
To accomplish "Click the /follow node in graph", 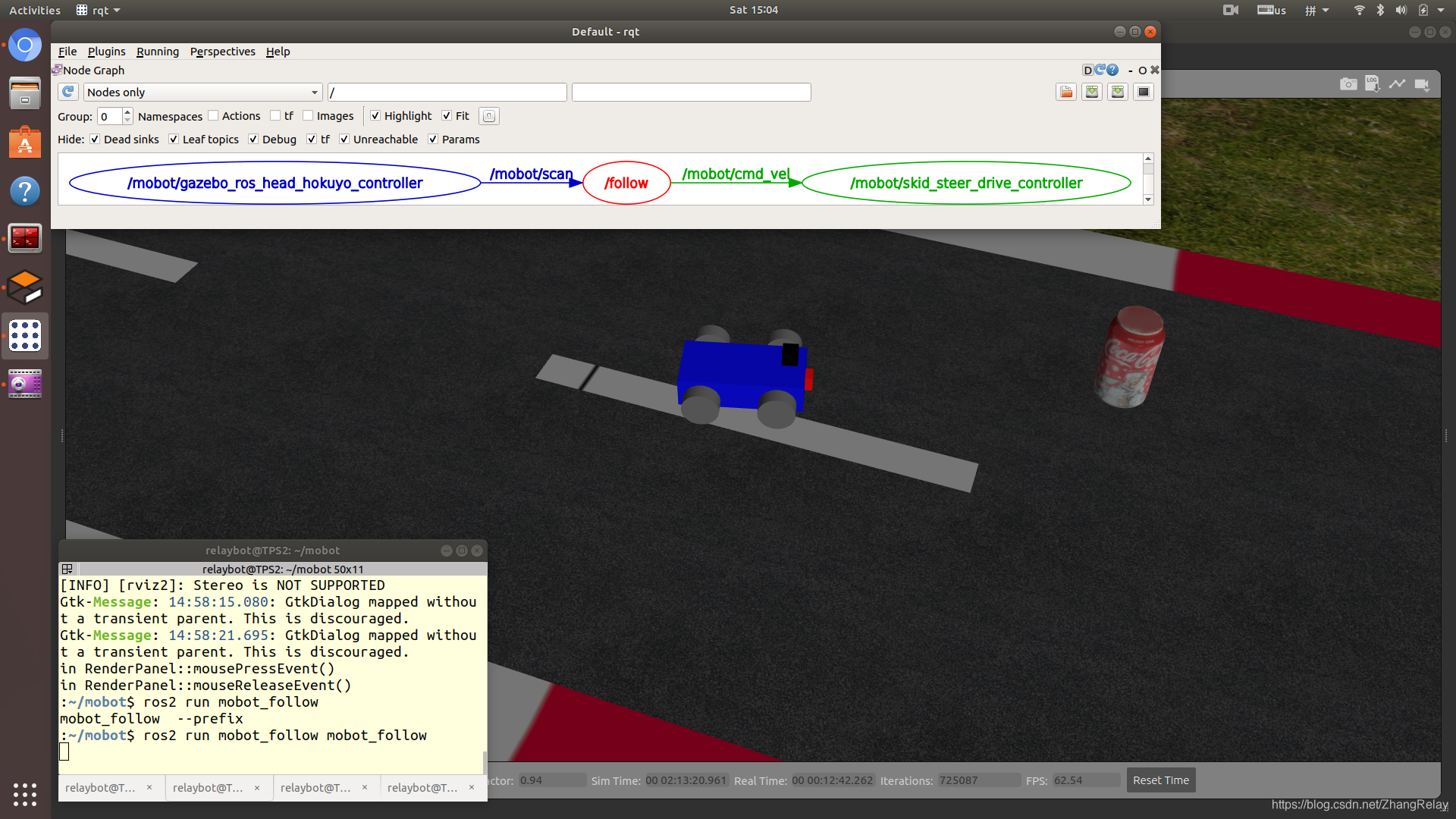I will point(626,183).
